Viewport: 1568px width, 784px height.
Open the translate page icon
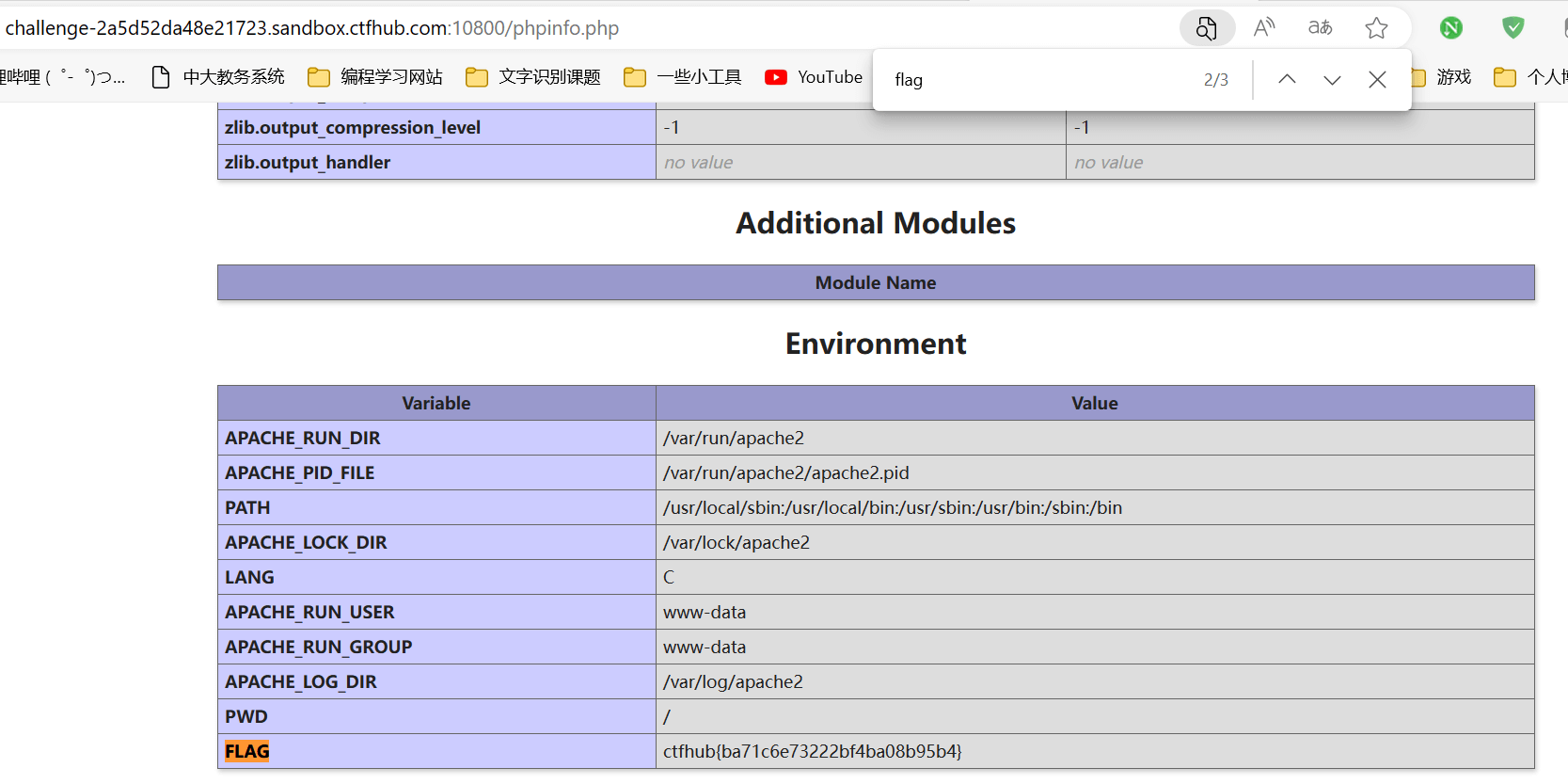coord(1321,28)
